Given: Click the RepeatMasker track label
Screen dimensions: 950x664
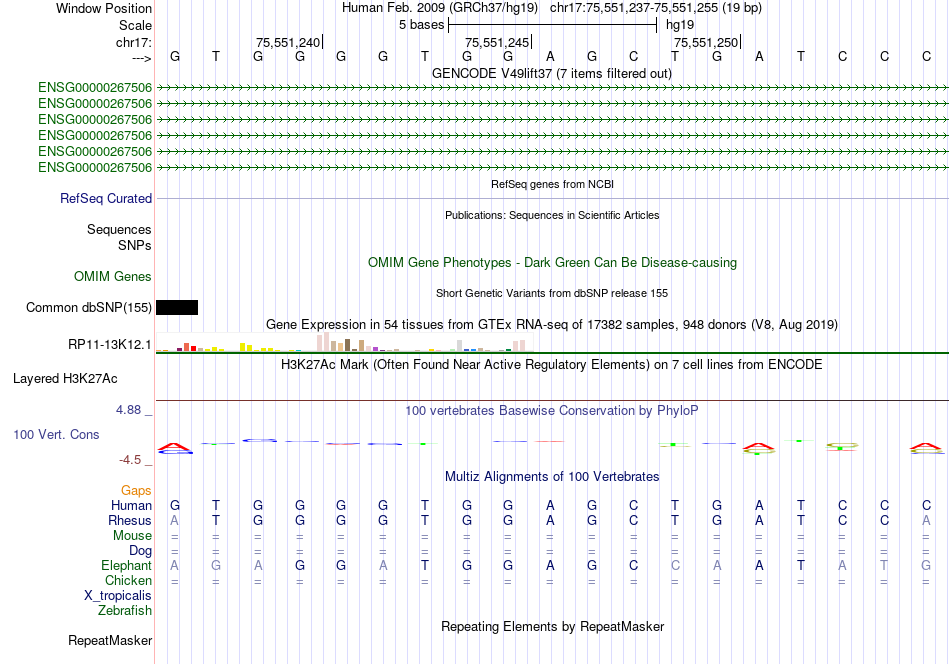Looking at the screenshot, I should coord(110,640).
